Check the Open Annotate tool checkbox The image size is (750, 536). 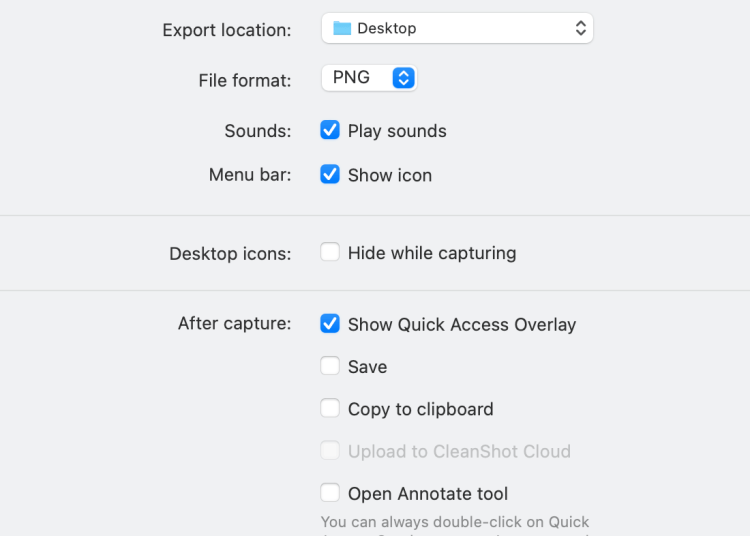[x=330, y=493]
